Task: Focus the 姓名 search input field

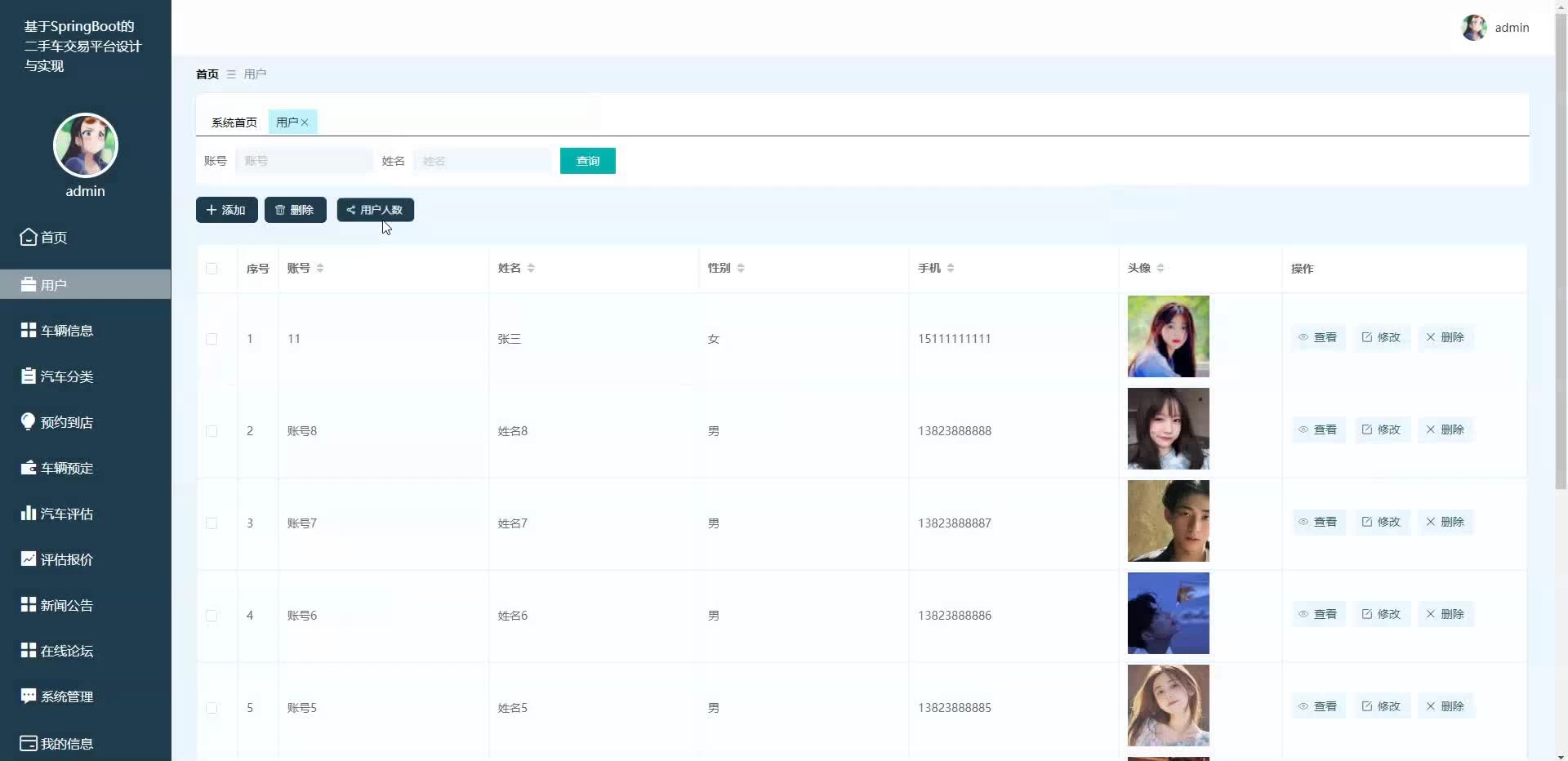Action: (483, 161)
